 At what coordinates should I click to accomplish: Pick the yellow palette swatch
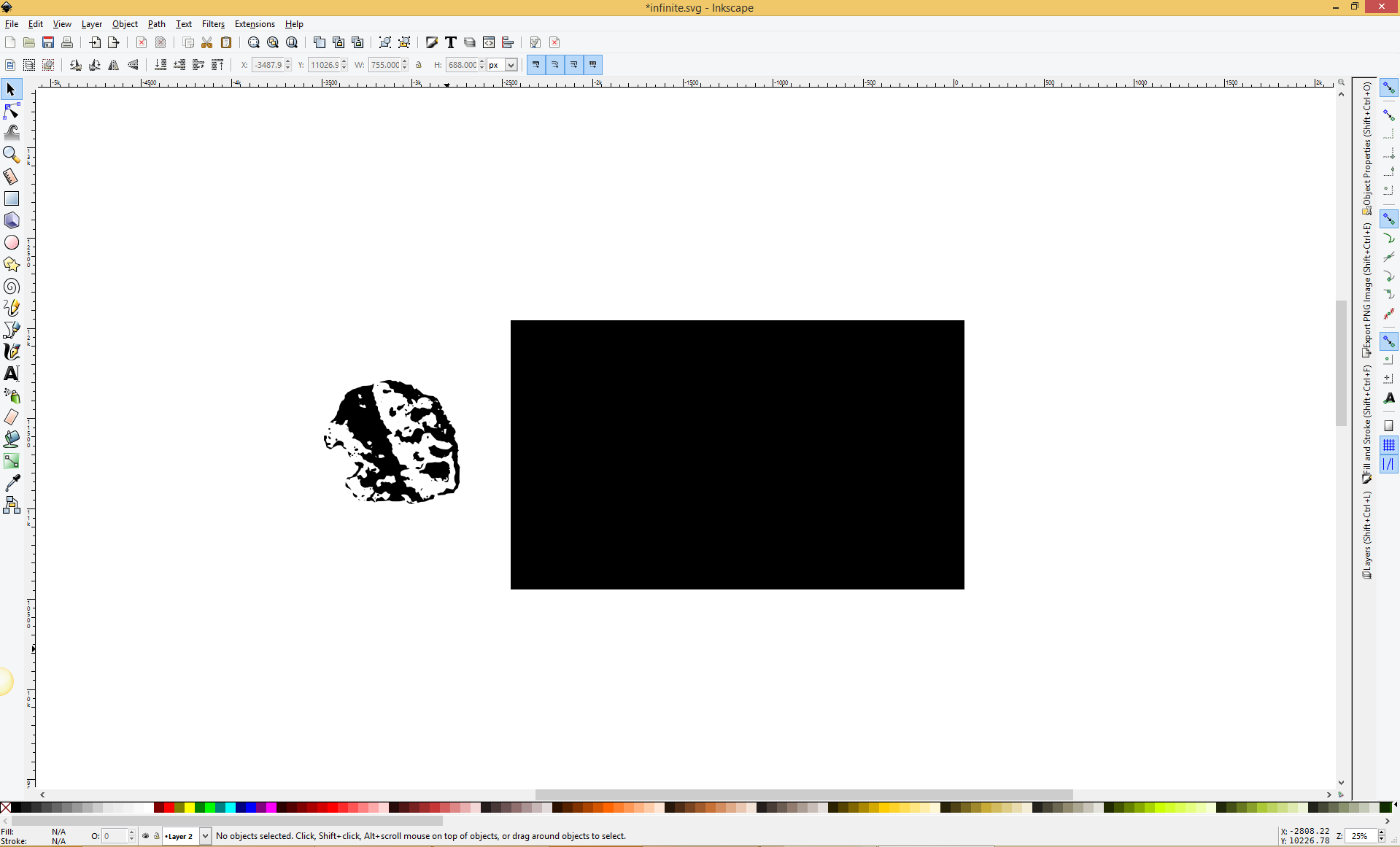coord(190,808)
